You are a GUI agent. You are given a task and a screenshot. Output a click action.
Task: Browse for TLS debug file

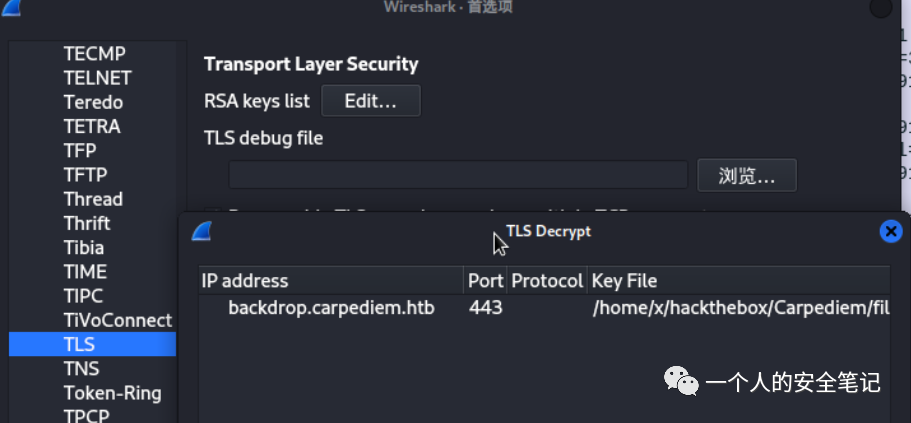pos(747,175)
